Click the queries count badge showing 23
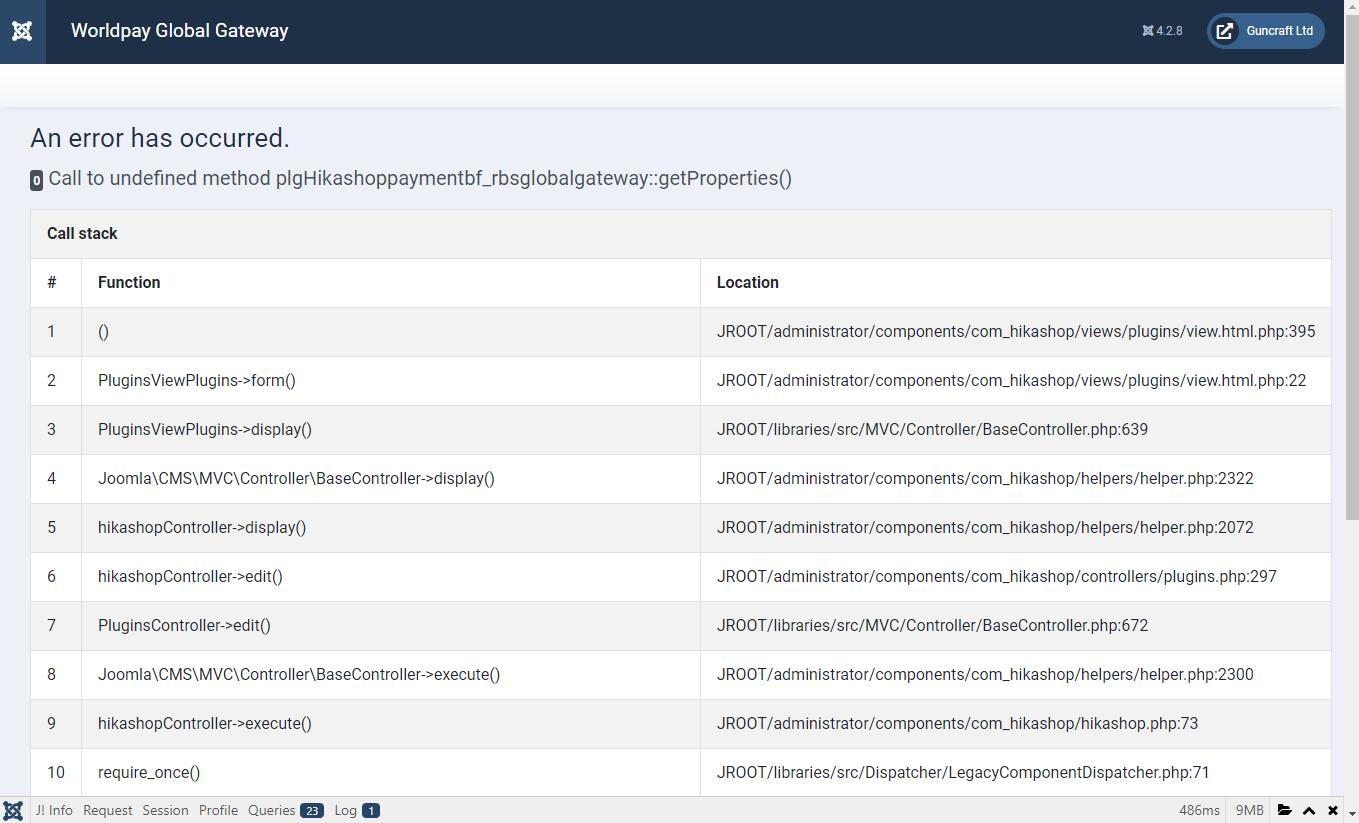This screenshot has height=823, width=1359. pyautogui.click(x=312, y=810)
